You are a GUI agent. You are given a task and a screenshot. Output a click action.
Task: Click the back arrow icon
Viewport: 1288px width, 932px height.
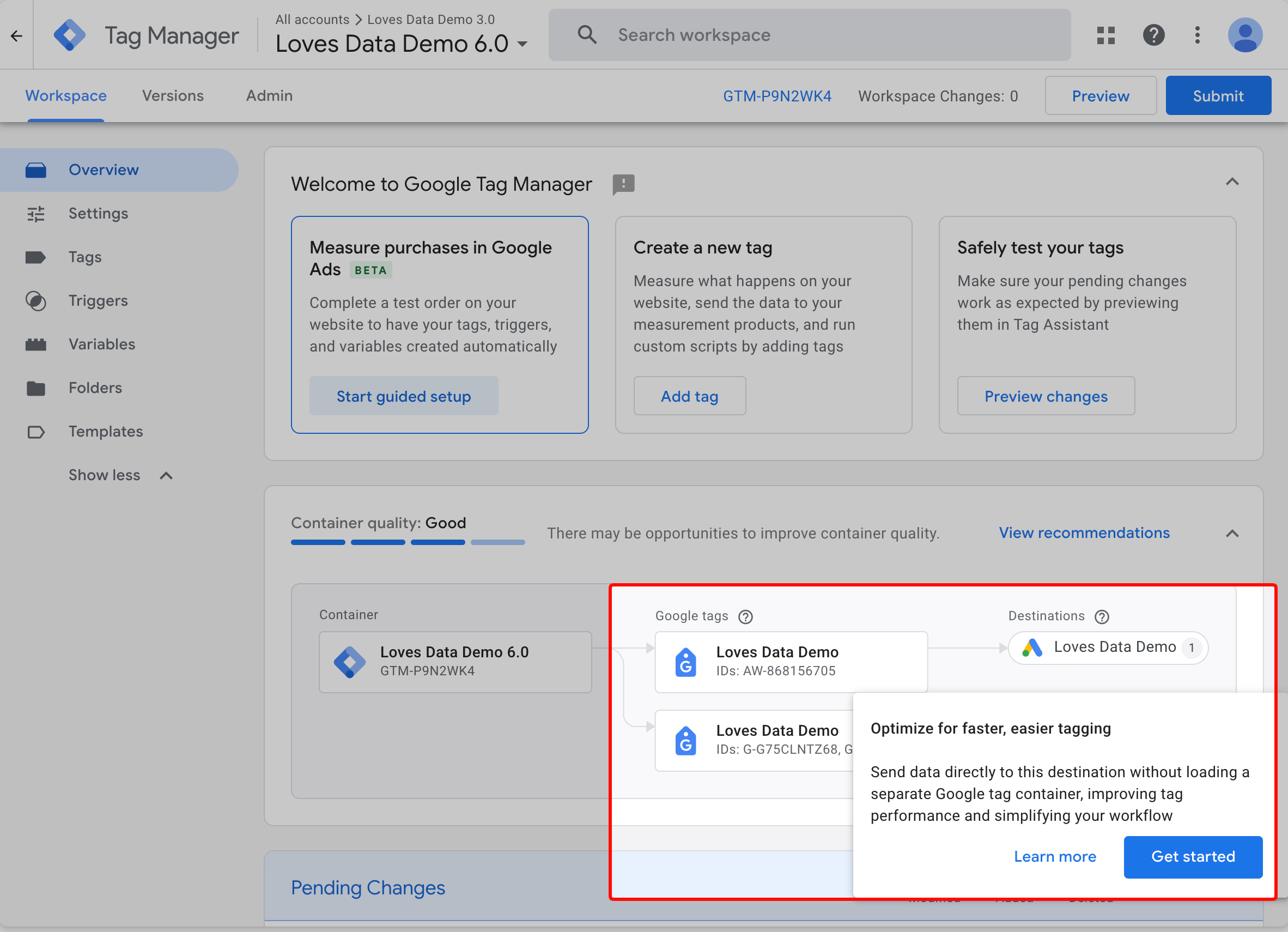coord(16,36)
